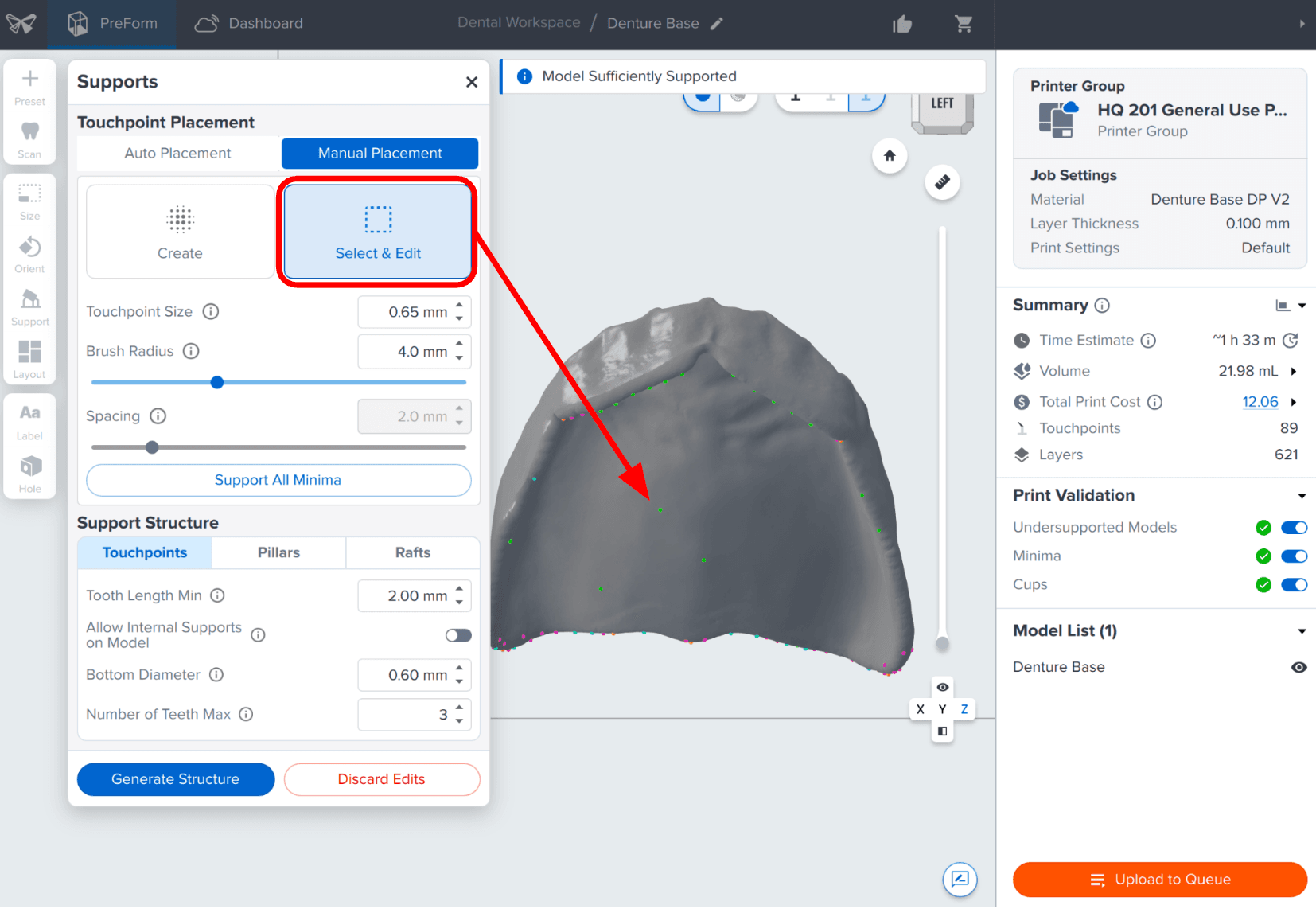The height and width of the screenshot is (909, 1316).
Task: Hide the Denture Base model with eye icon
Action: [1298, 667]
